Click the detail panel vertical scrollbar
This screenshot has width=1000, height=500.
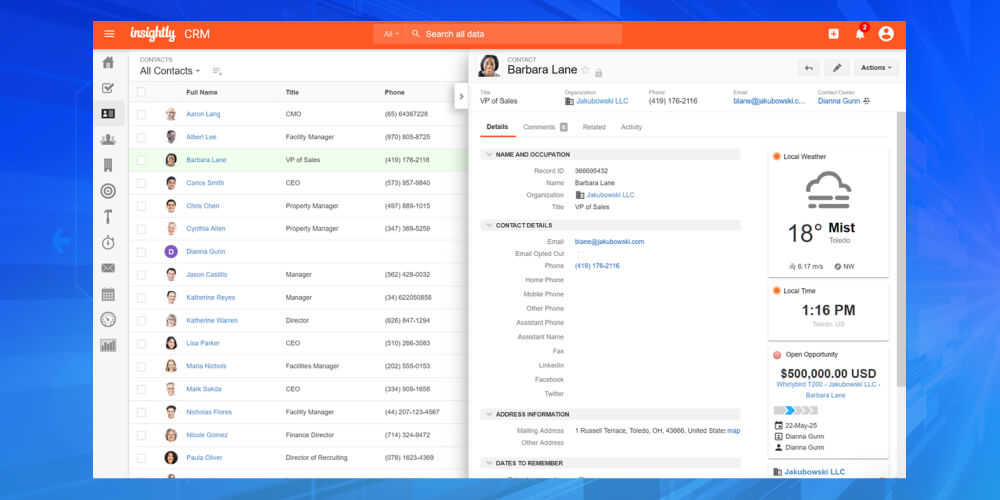click(x=901, y=249)
